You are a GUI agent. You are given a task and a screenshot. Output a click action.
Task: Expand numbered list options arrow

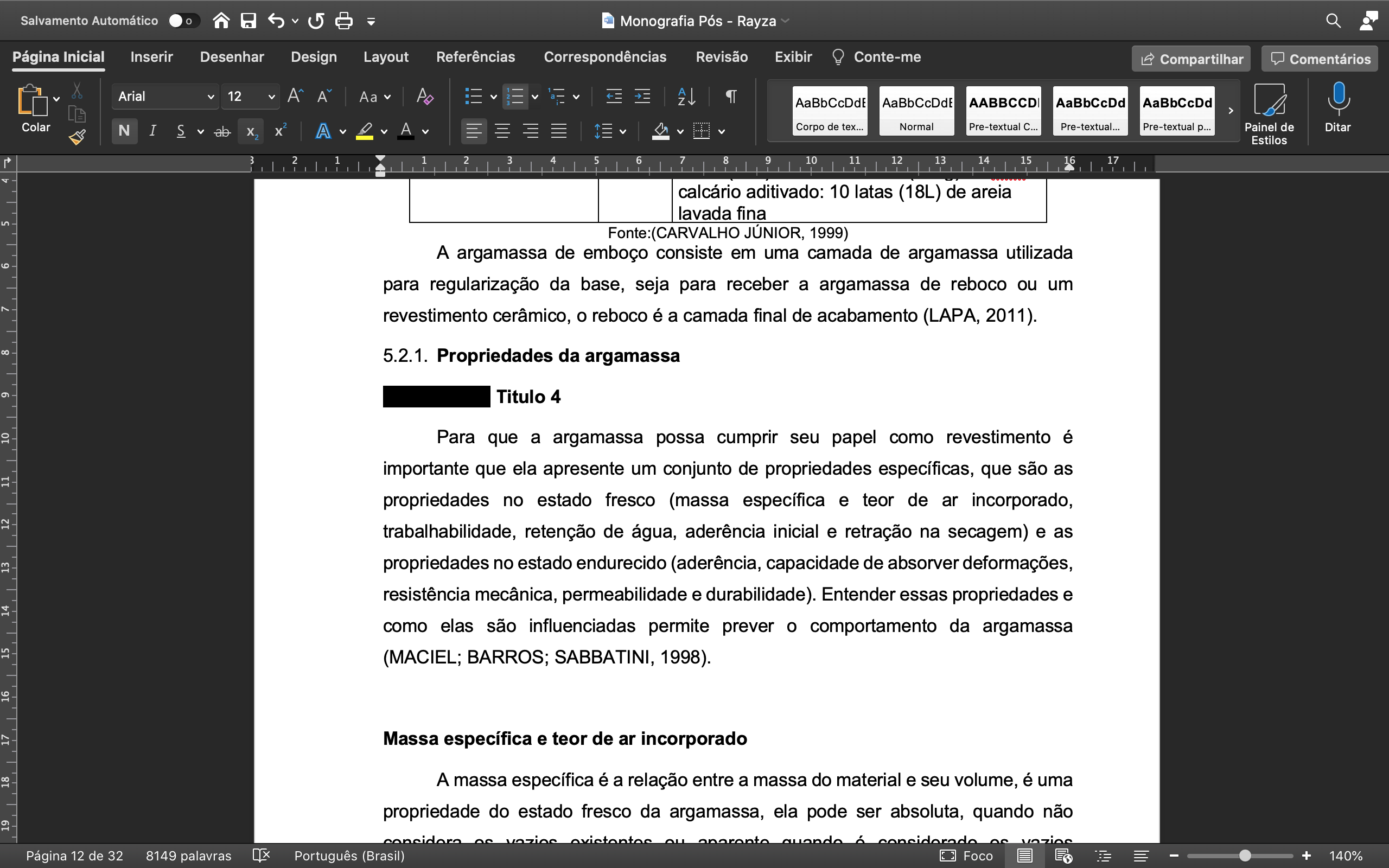pyautogui.click(x=535, y=97)
